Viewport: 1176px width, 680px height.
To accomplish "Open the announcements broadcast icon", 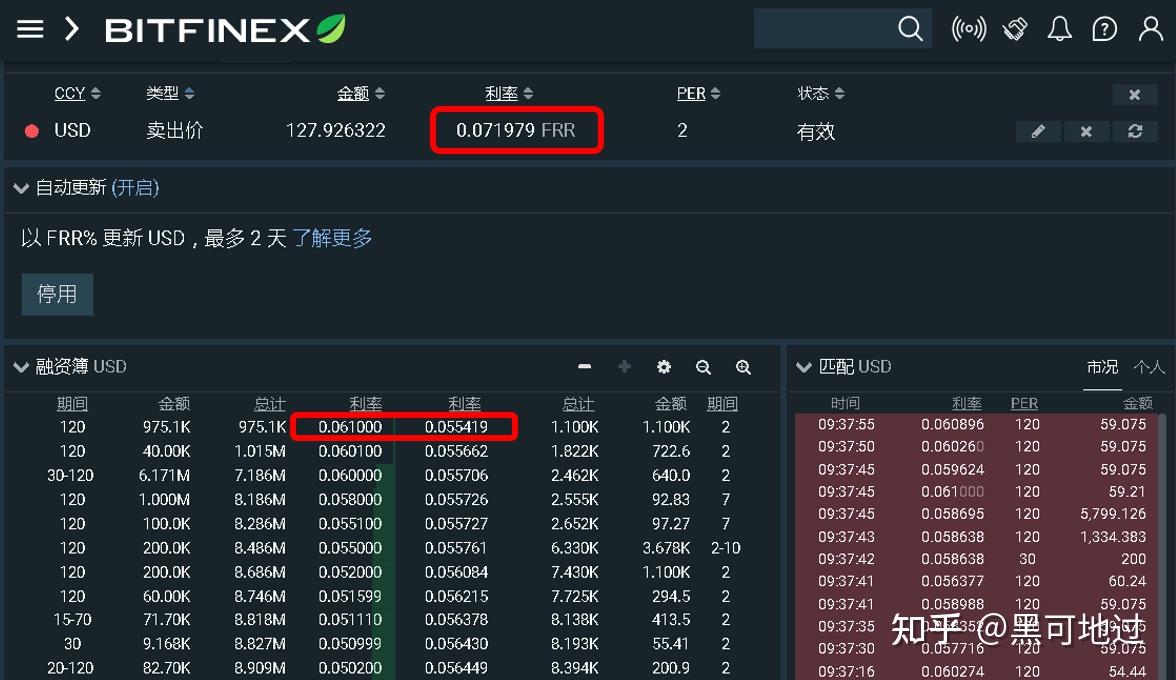I will click(x=968, y=28).
